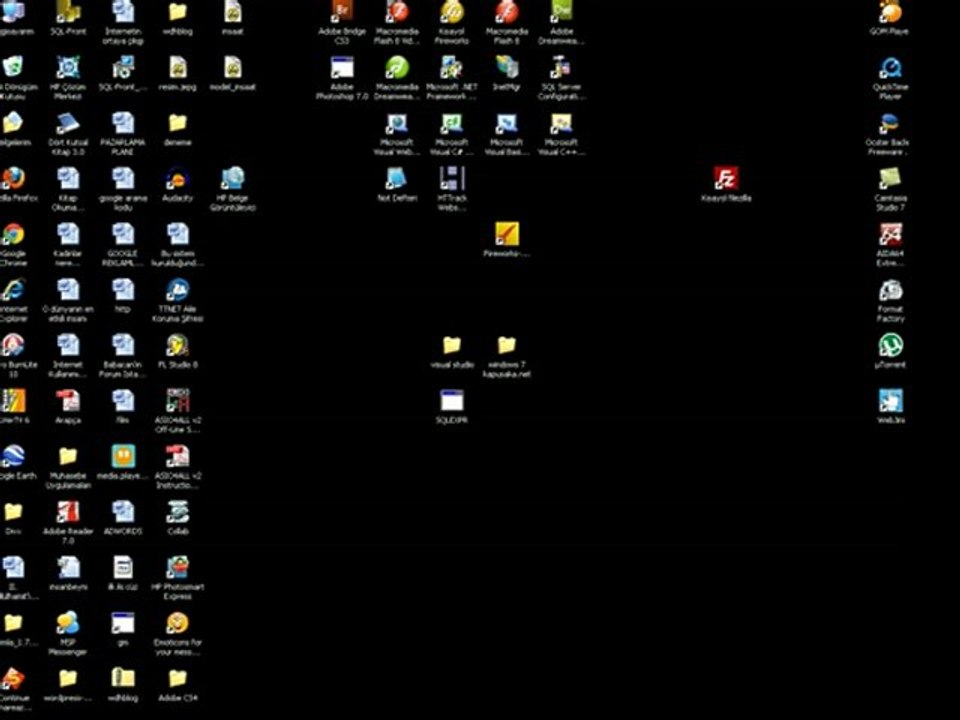Image resolution: width=960 pixels, height=720 pixels.
Task: Launch the MSN Messenger shortcut
Action: click(x=68, y=623)
